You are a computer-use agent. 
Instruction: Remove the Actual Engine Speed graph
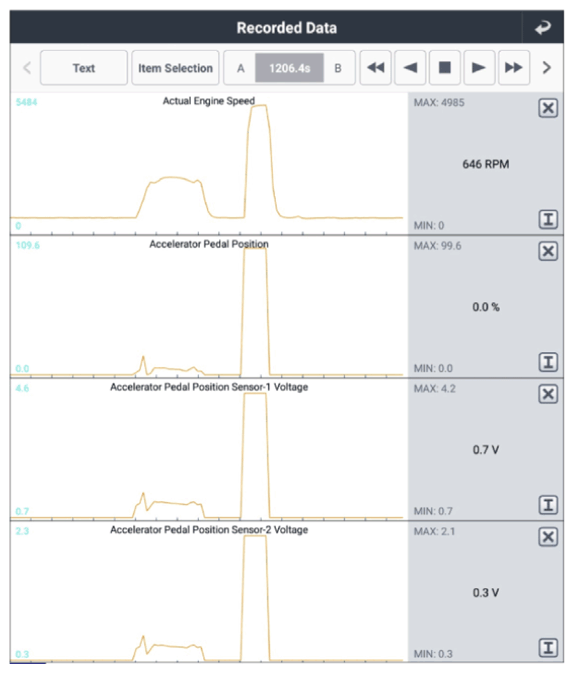pyautogui.click(x=548, y=108)
